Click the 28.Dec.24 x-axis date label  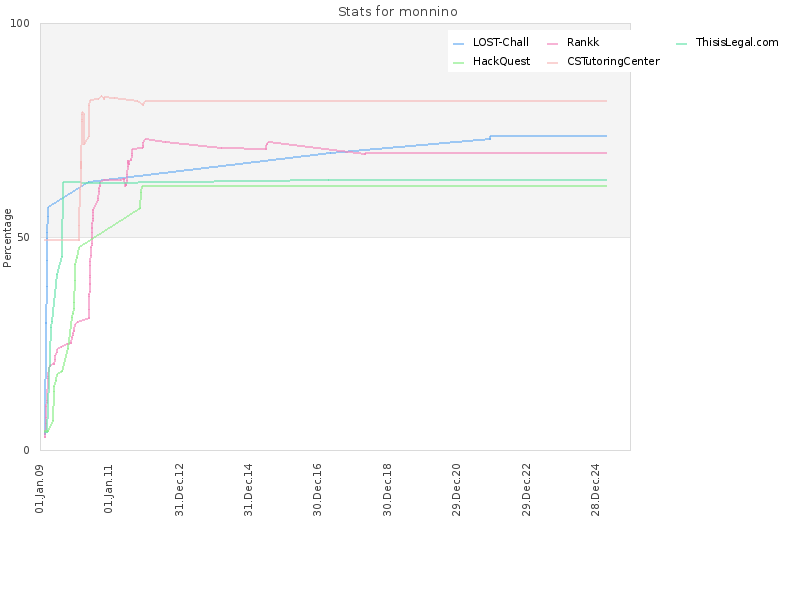tap(595, 490)
